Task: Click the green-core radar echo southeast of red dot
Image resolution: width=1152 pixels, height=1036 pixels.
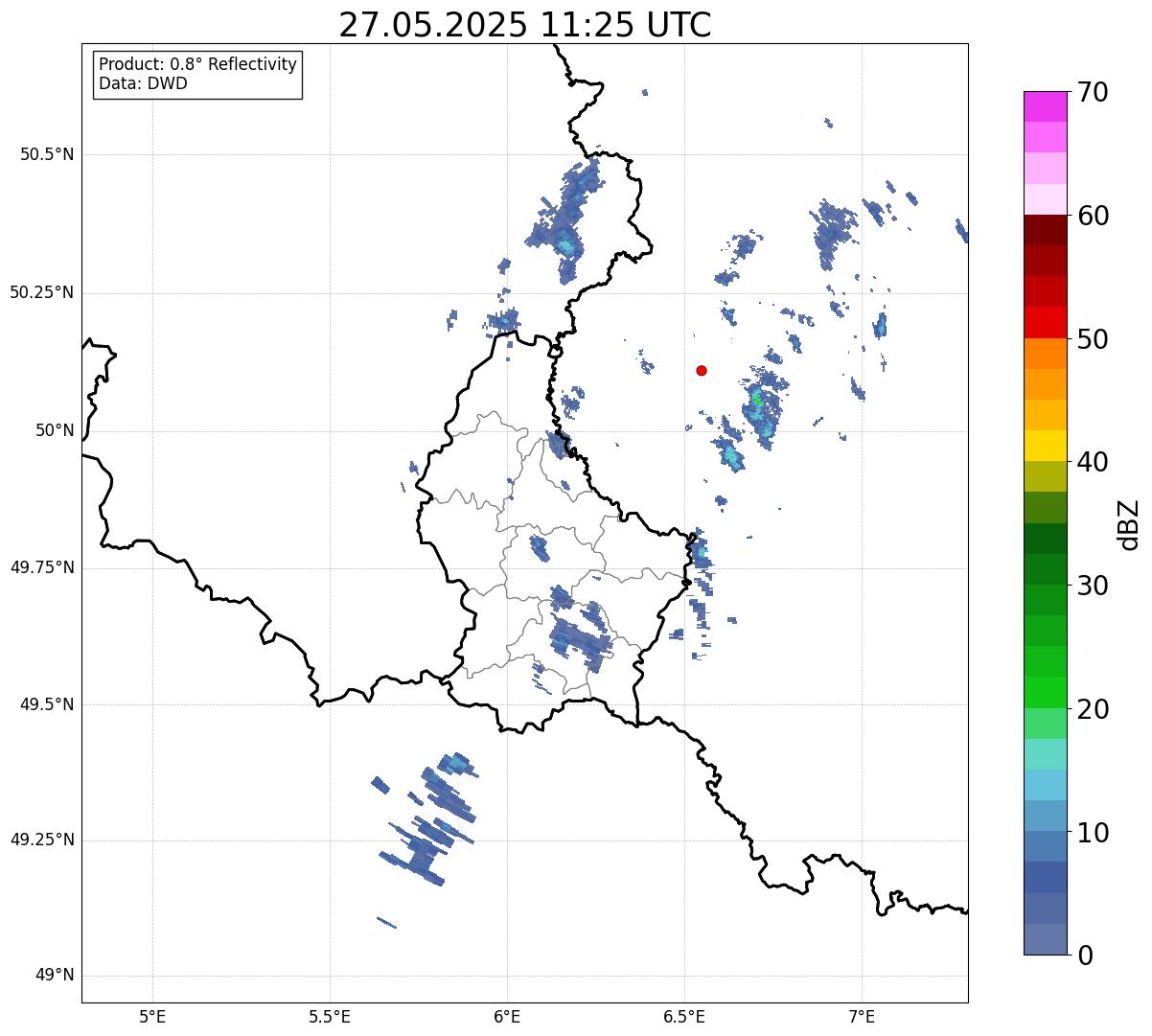Action: [762, 407]
